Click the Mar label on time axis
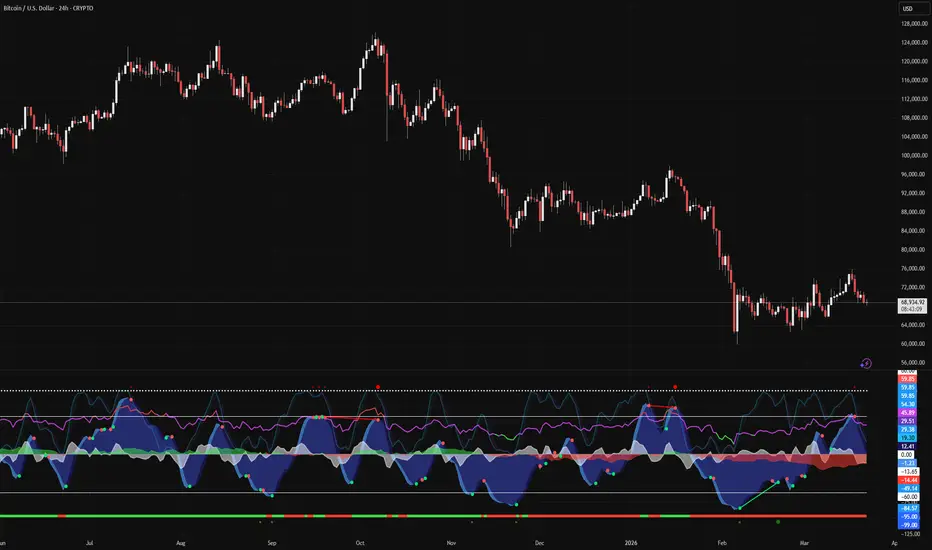932x550 pixels. [804, 543]
